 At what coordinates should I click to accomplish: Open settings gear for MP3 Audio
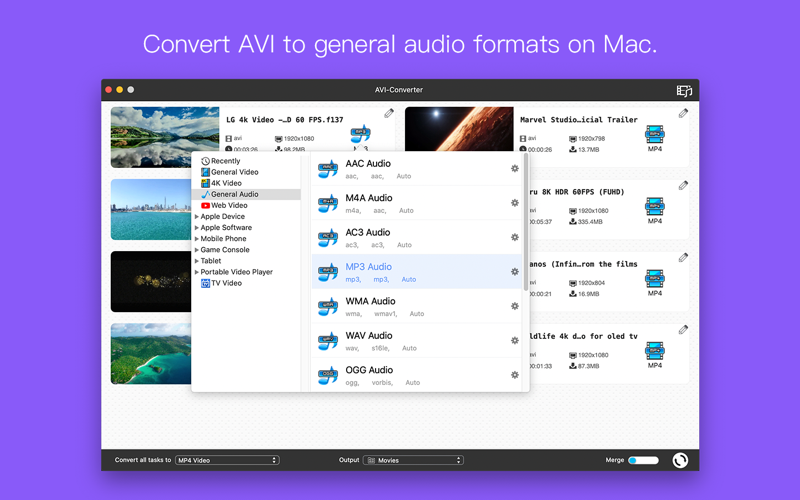point(515,272)
